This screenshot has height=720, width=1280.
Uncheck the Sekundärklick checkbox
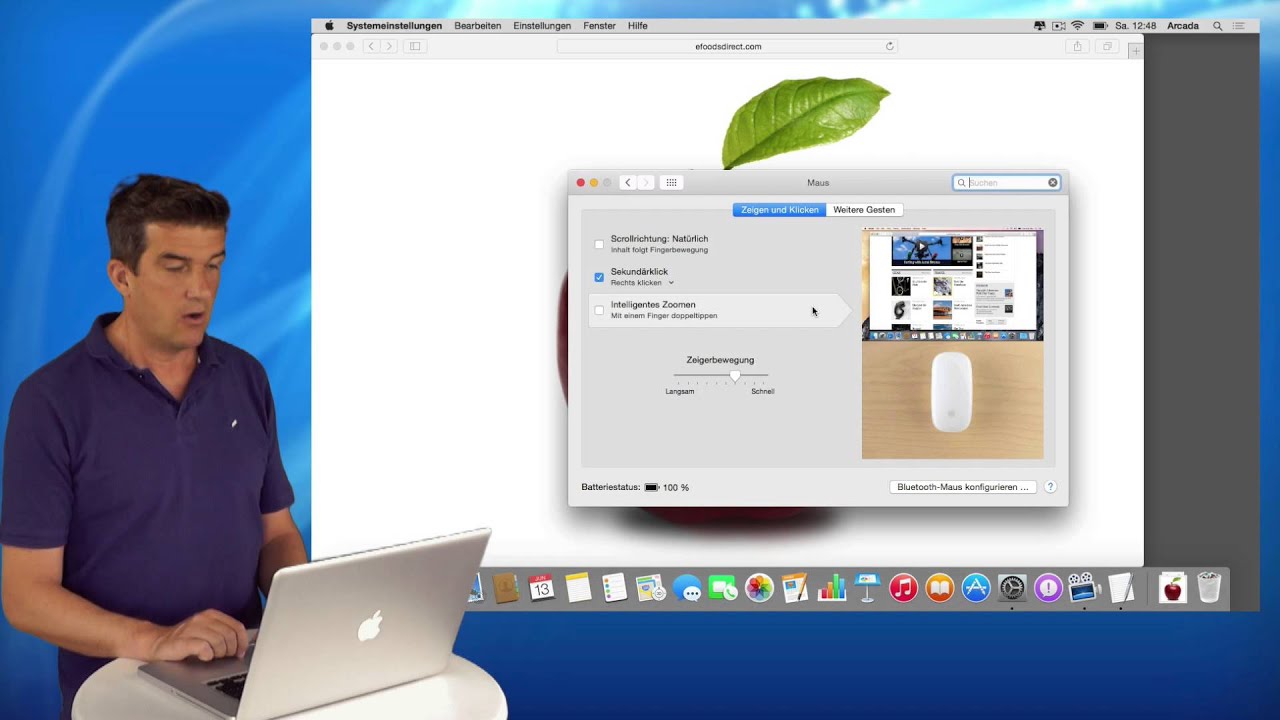(599, 277)
